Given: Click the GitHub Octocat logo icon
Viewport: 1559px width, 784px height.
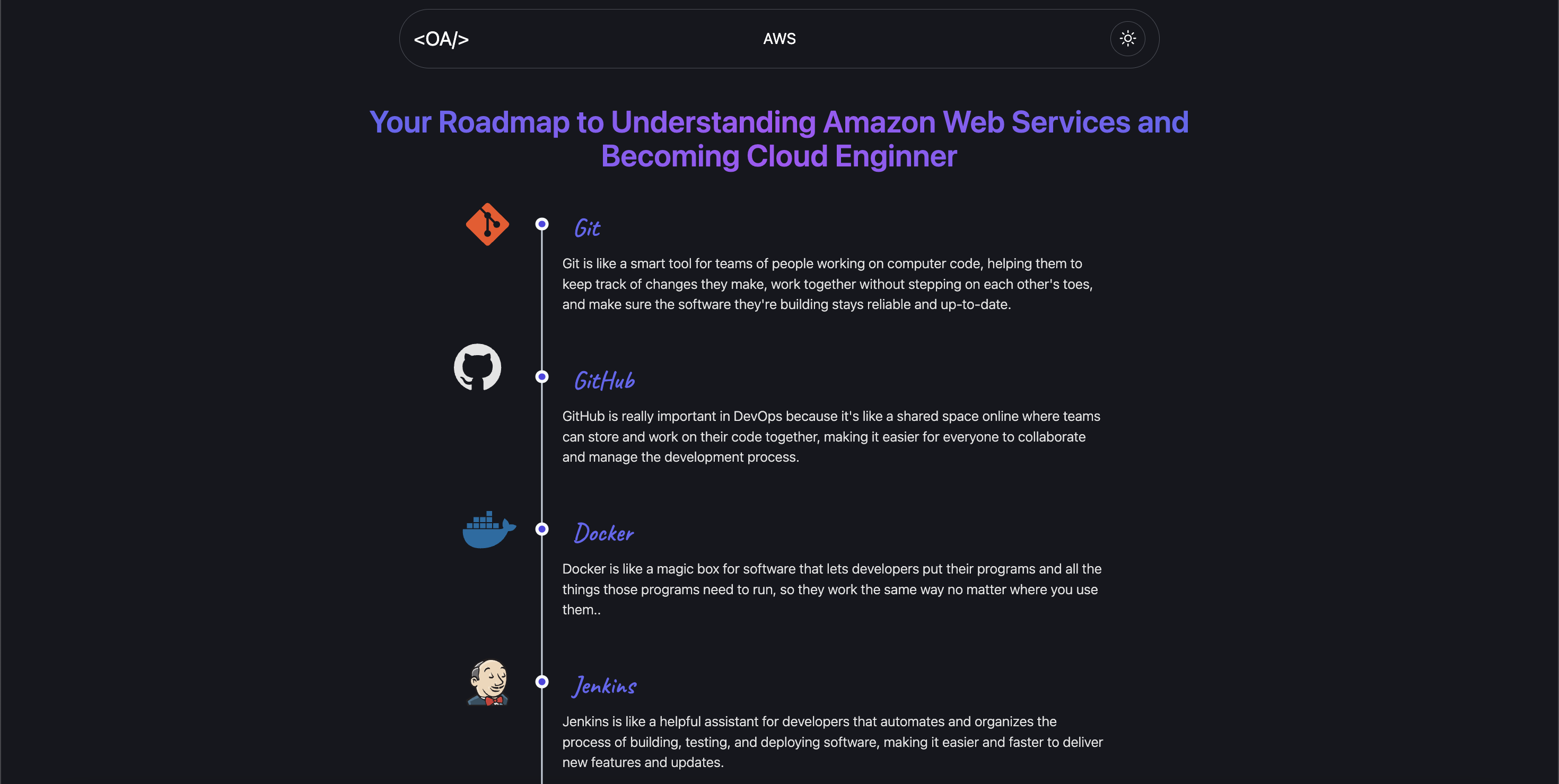Looking at the screenshot, I should [477, 367].
